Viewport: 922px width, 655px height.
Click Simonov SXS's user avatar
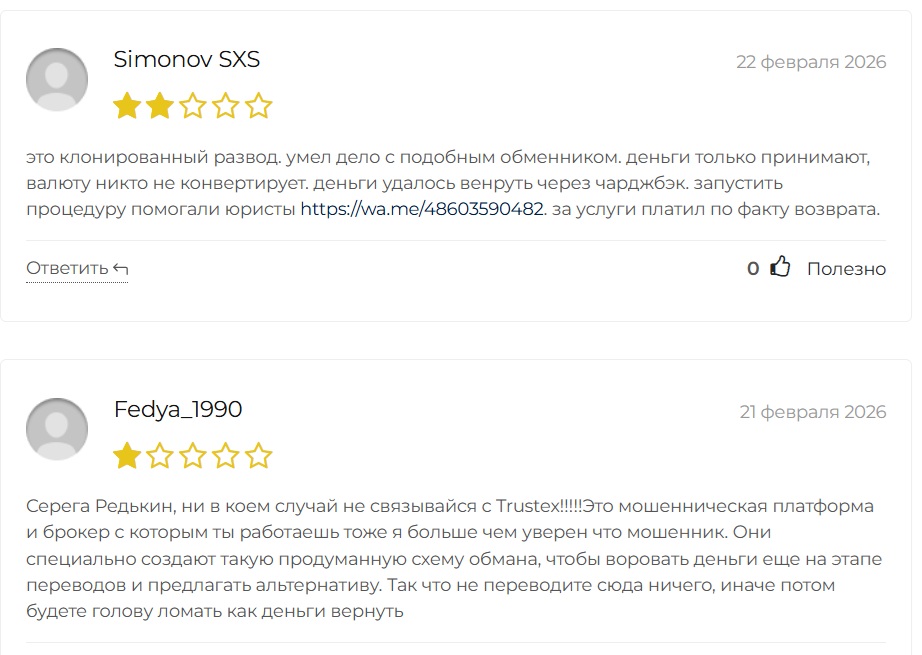56,79
